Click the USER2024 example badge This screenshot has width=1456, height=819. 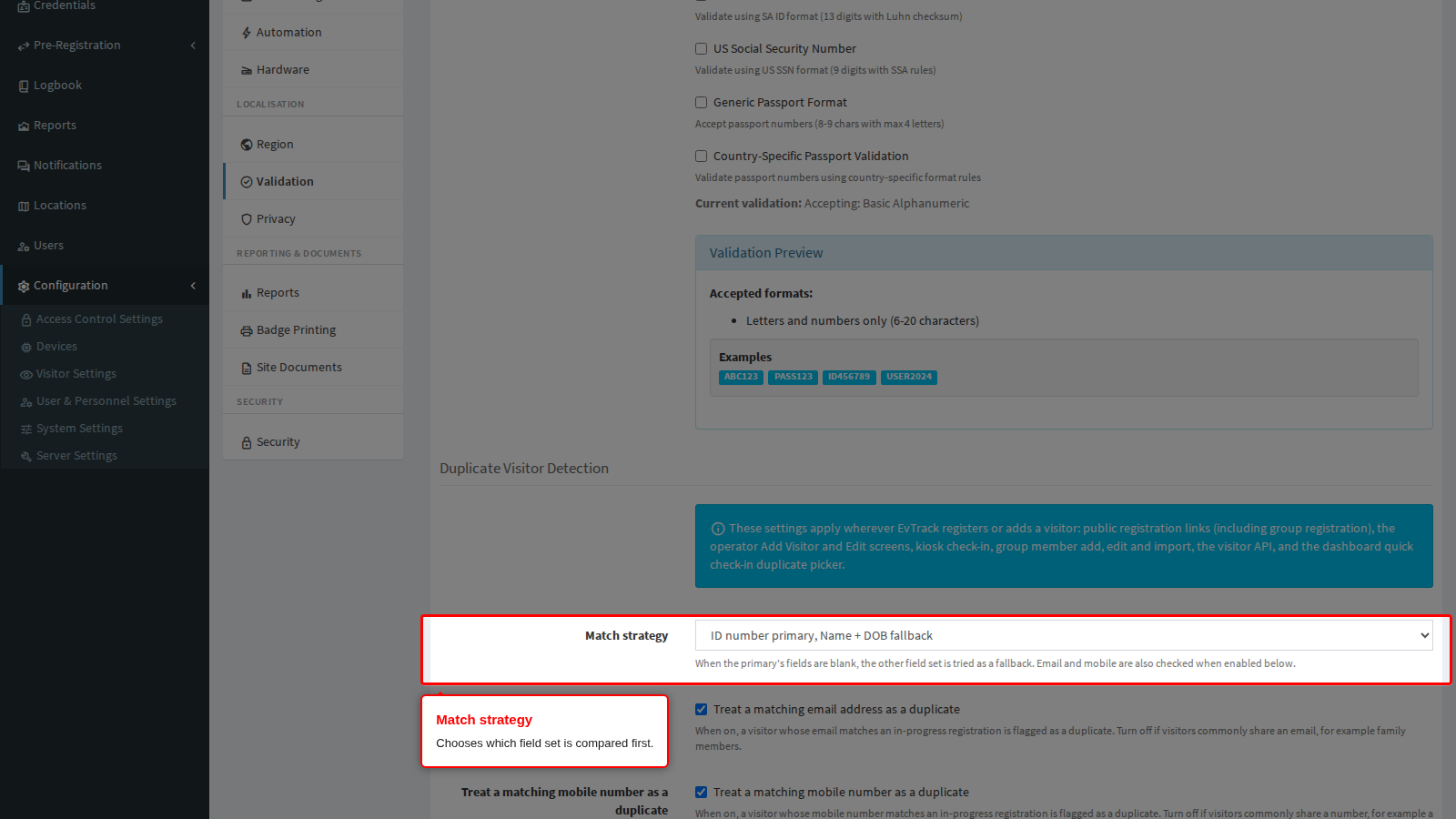coord(909,377)
